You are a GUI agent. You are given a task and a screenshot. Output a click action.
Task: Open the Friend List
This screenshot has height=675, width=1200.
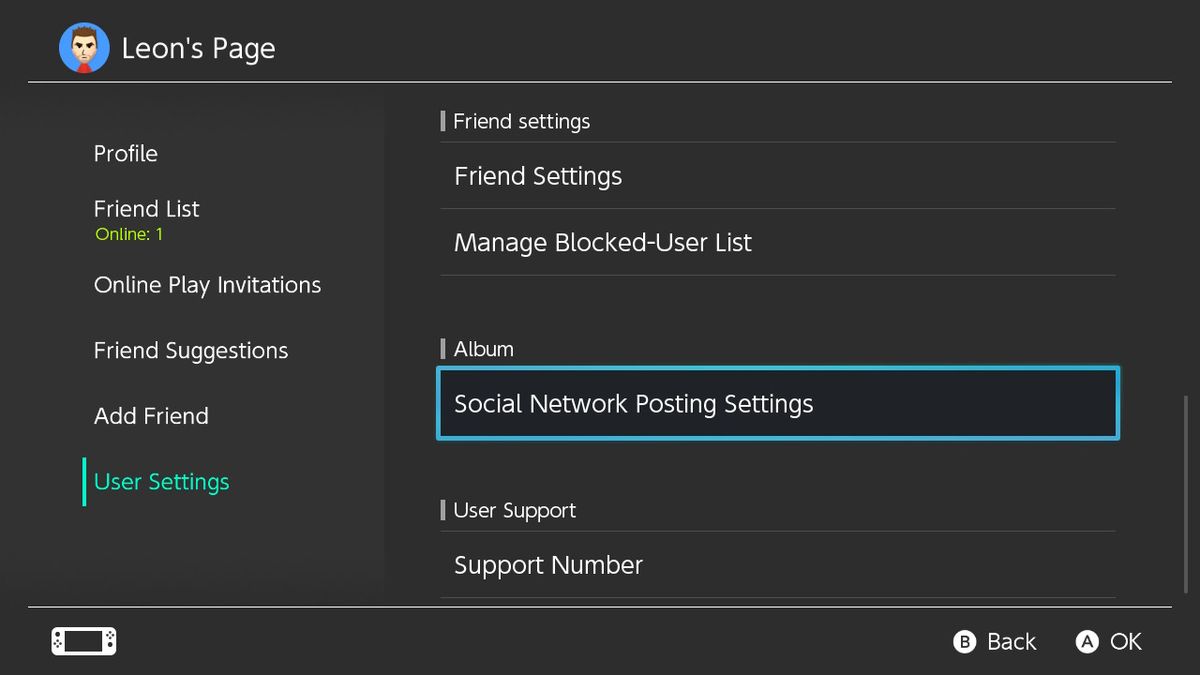[146, 209]
